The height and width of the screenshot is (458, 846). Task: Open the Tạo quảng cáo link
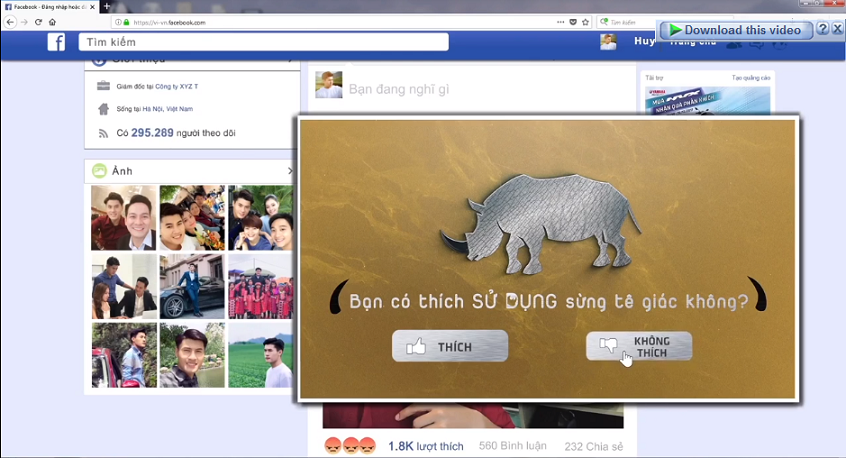point(750,77)
